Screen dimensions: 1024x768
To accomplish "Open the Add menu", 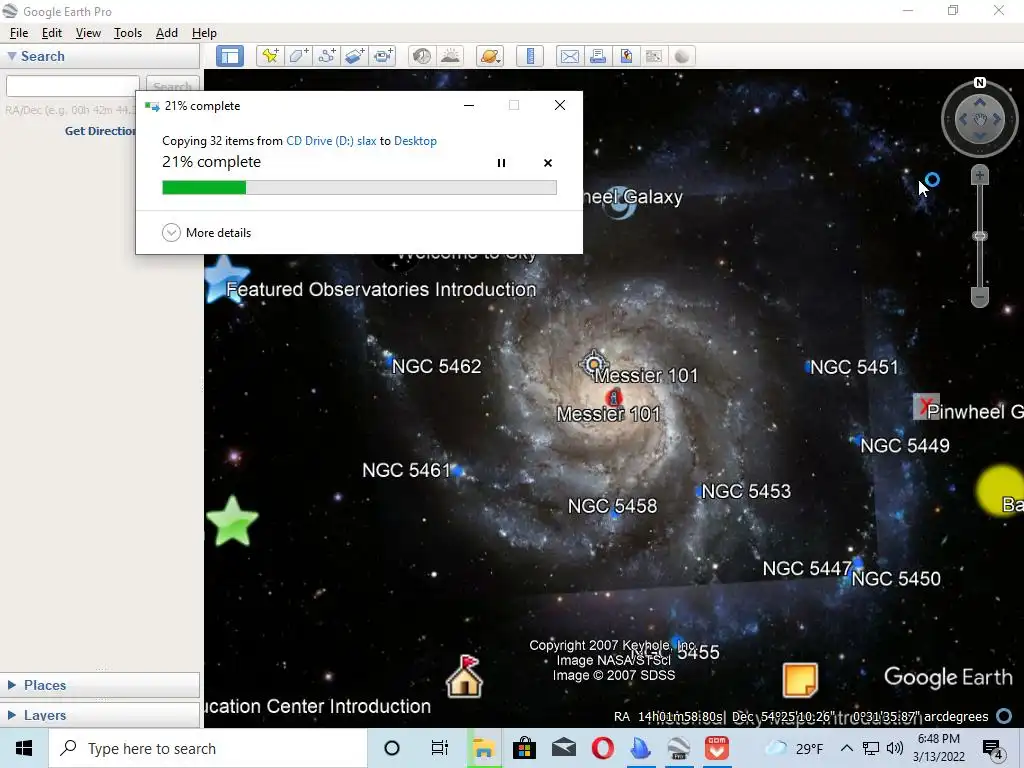I will (x=167, y=33).
